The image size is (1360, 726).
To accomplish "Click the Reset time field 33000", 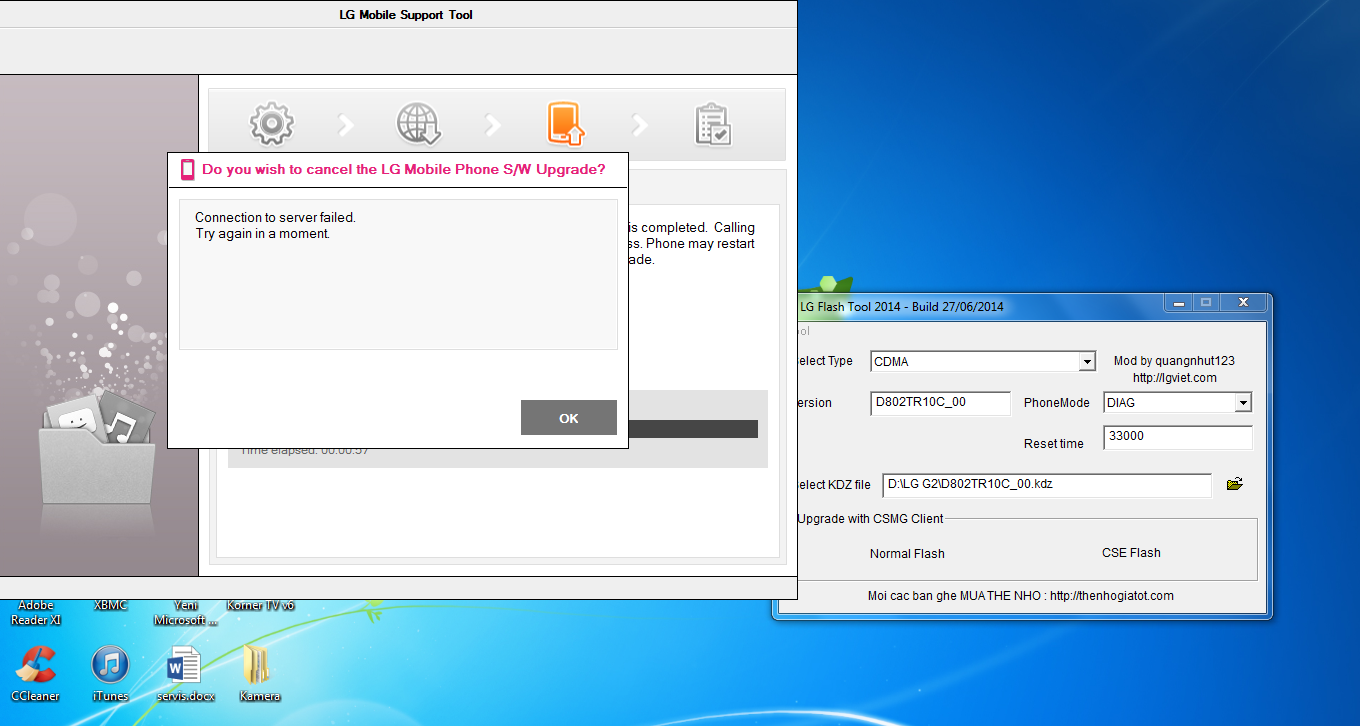I will (1178, 437).
